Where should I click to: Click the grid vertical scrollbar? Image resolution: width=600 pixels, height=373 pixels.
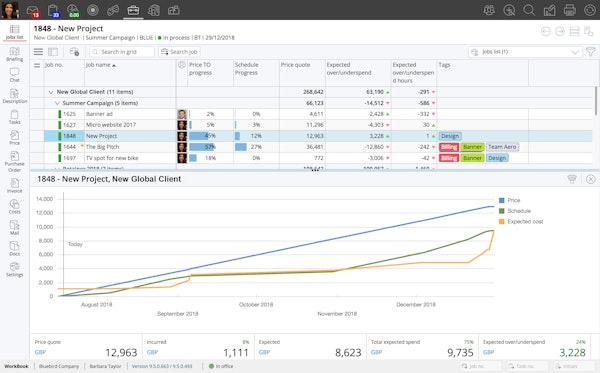pyautogui.click(x=596, y=101)
